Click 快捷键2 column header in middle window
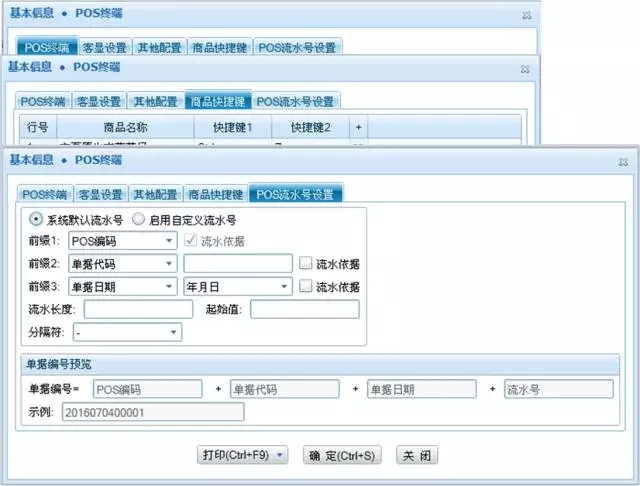The width and height of the screenshot is (640, 486). click(x=311, y=127)
